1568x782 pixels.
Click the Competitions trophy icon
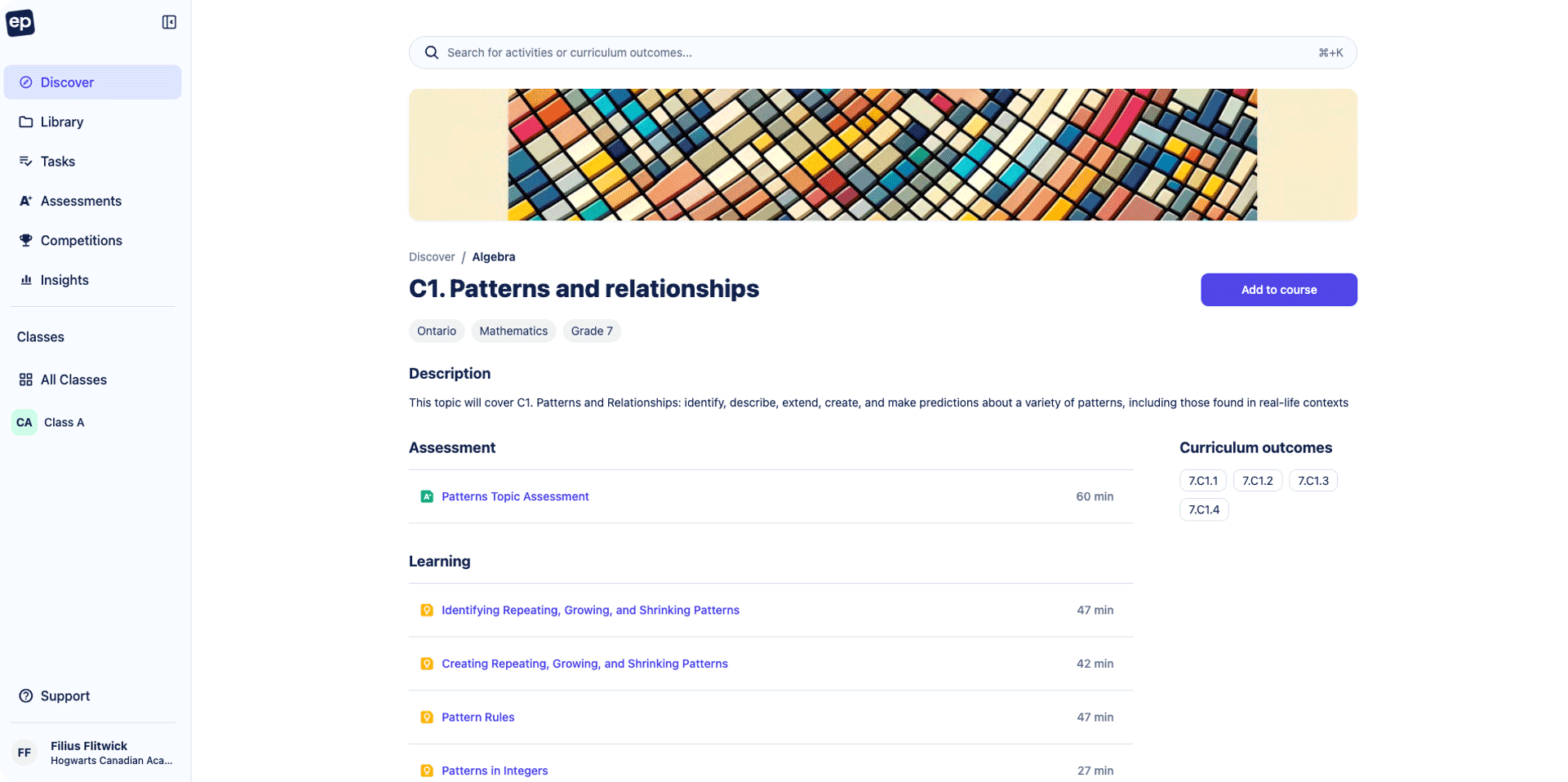(26, 240)
